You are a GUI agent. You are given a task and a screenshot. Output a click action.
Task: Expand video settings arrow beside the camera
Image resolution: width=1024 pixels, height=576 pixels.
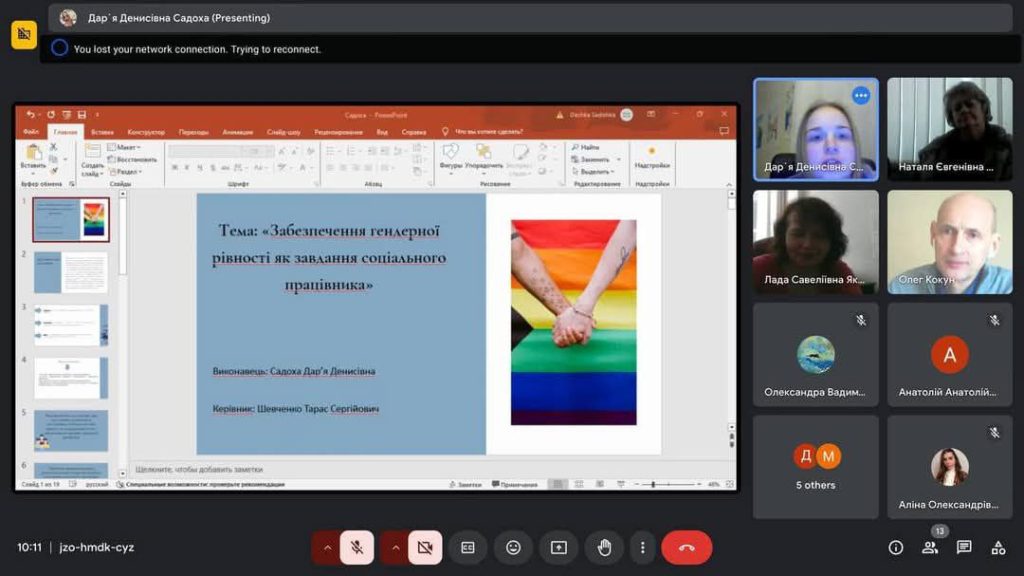[x=394, y=547]
